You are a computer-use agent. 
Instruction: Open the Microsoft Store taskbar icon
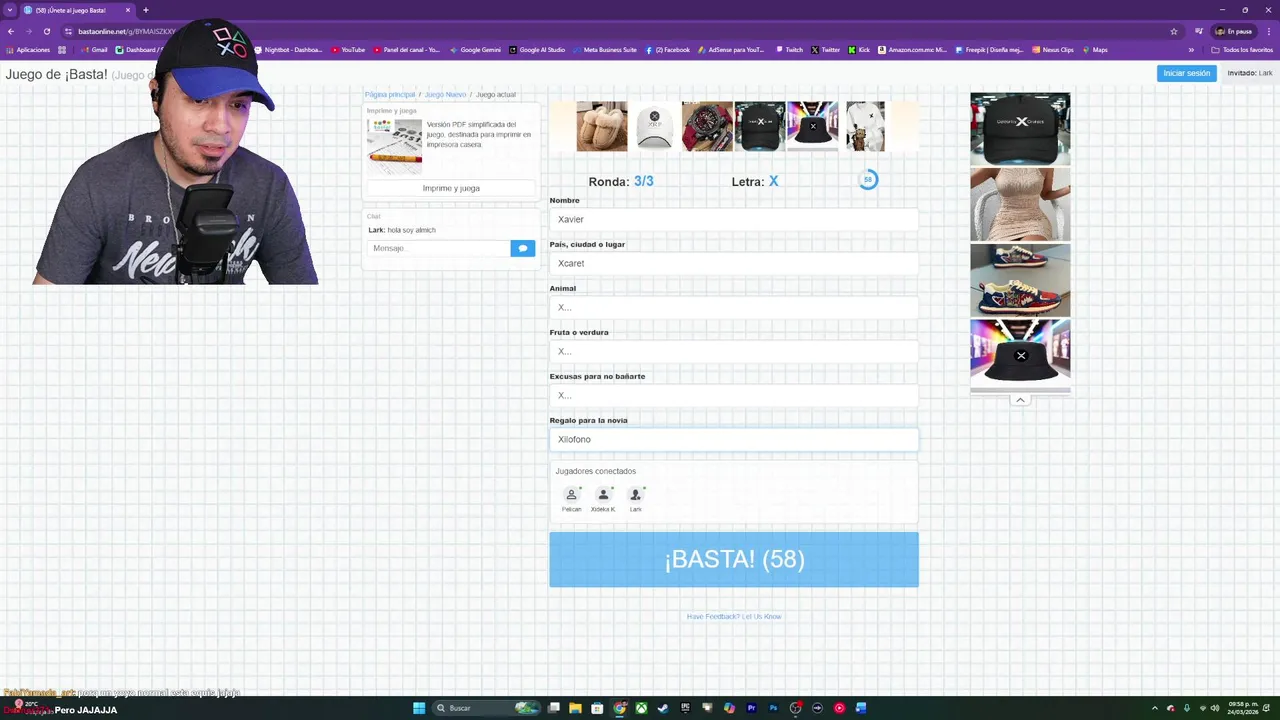(x=597, y=708)
